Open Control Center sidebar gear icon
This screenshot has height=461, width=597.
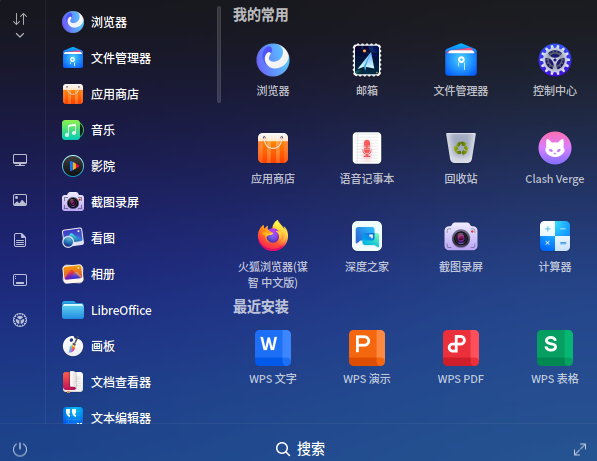(20, 320)
